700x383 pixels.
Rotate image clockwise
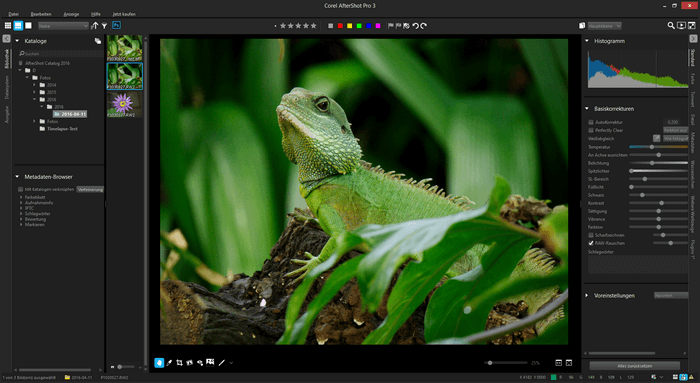424,26
